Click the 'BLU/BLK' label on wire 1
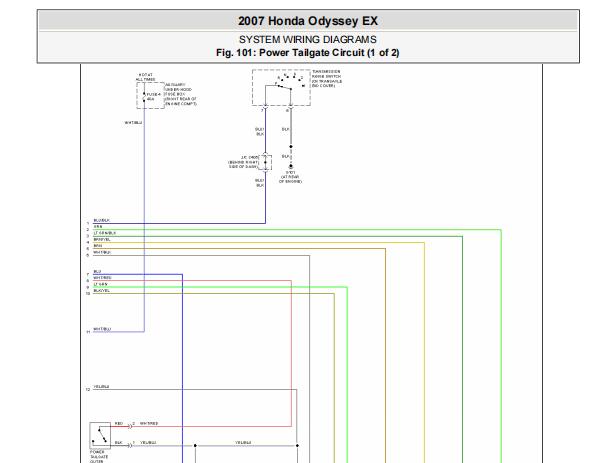 pos(102,220)
